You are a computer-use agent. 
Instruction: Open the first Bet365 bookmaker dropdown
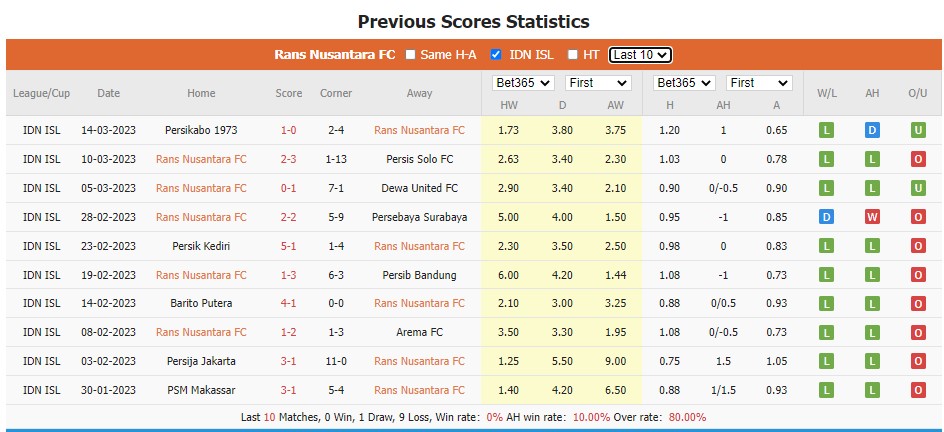pyautogui.click(x=522, y=83)
